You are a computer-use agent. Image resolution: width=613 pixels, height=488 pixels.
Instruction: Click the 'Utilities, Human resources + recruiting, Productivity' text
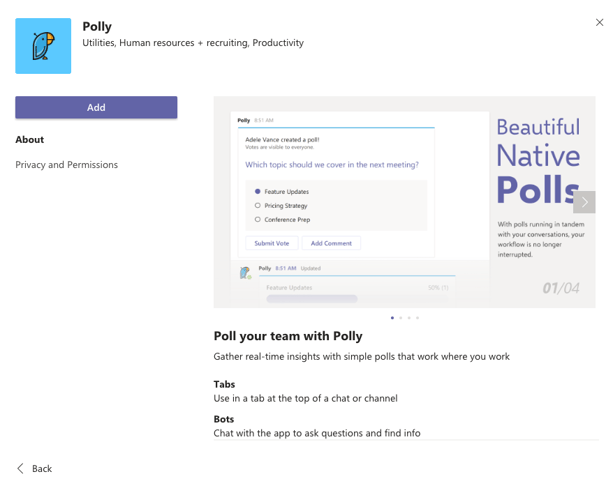[193, 43]
